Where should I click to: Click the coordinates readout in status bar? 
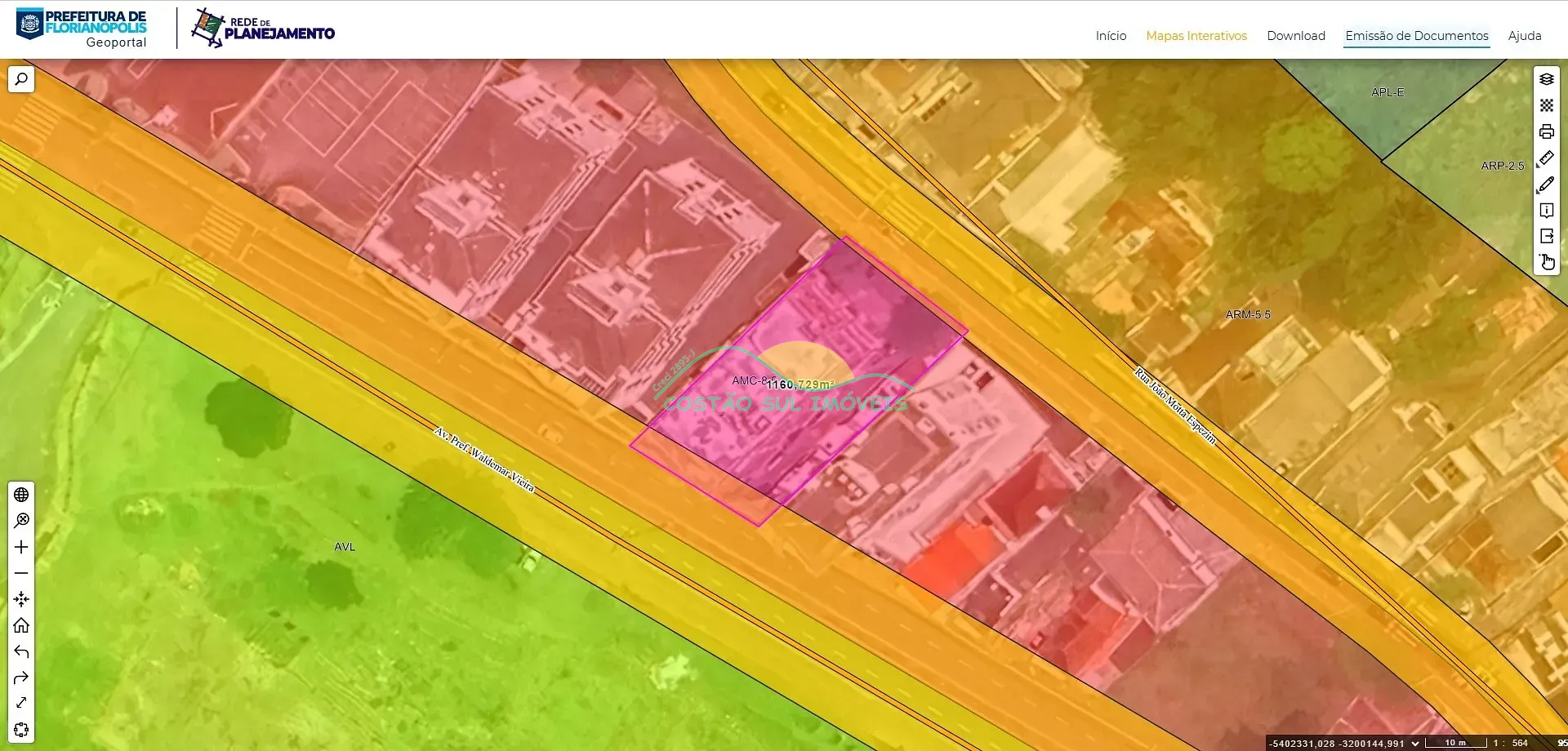(1336, 744)
